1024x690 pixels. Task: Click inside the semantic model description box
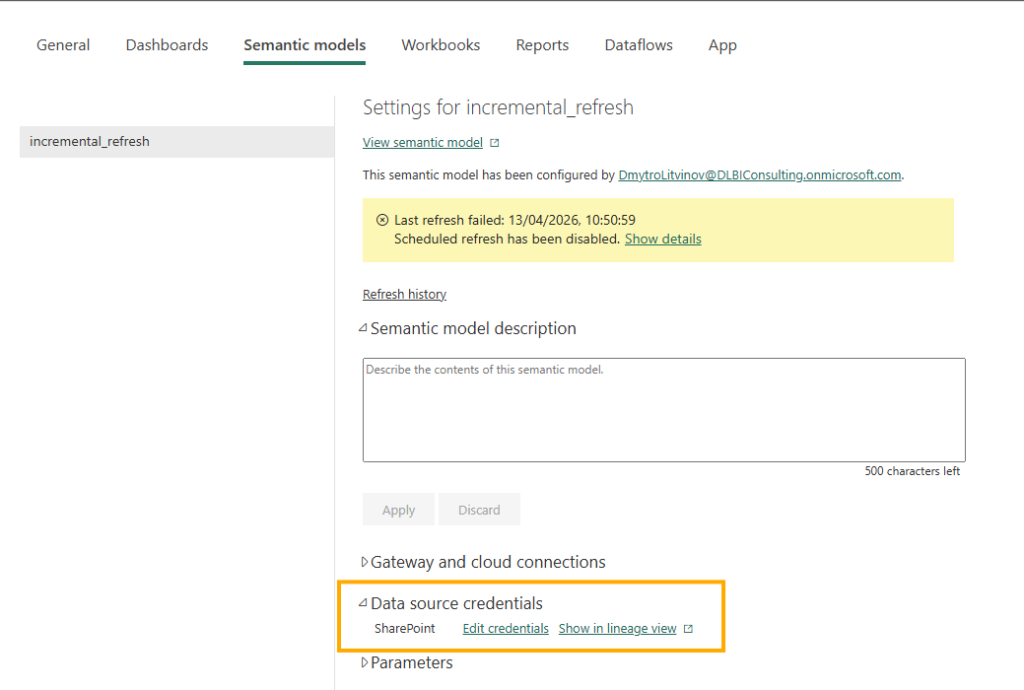tap(663, 410)
